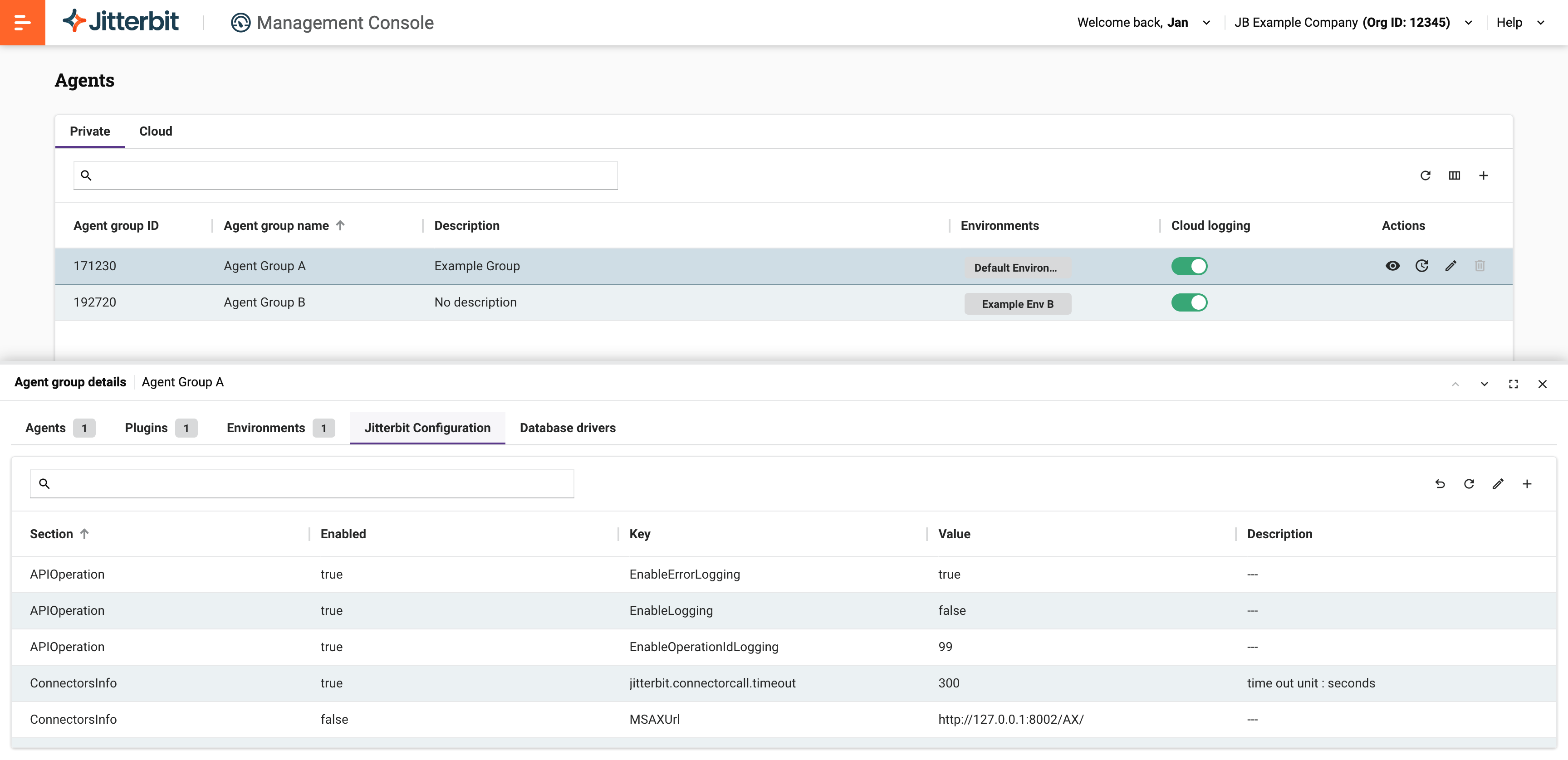Click the time out unit : seconds description

(1310, 683)
